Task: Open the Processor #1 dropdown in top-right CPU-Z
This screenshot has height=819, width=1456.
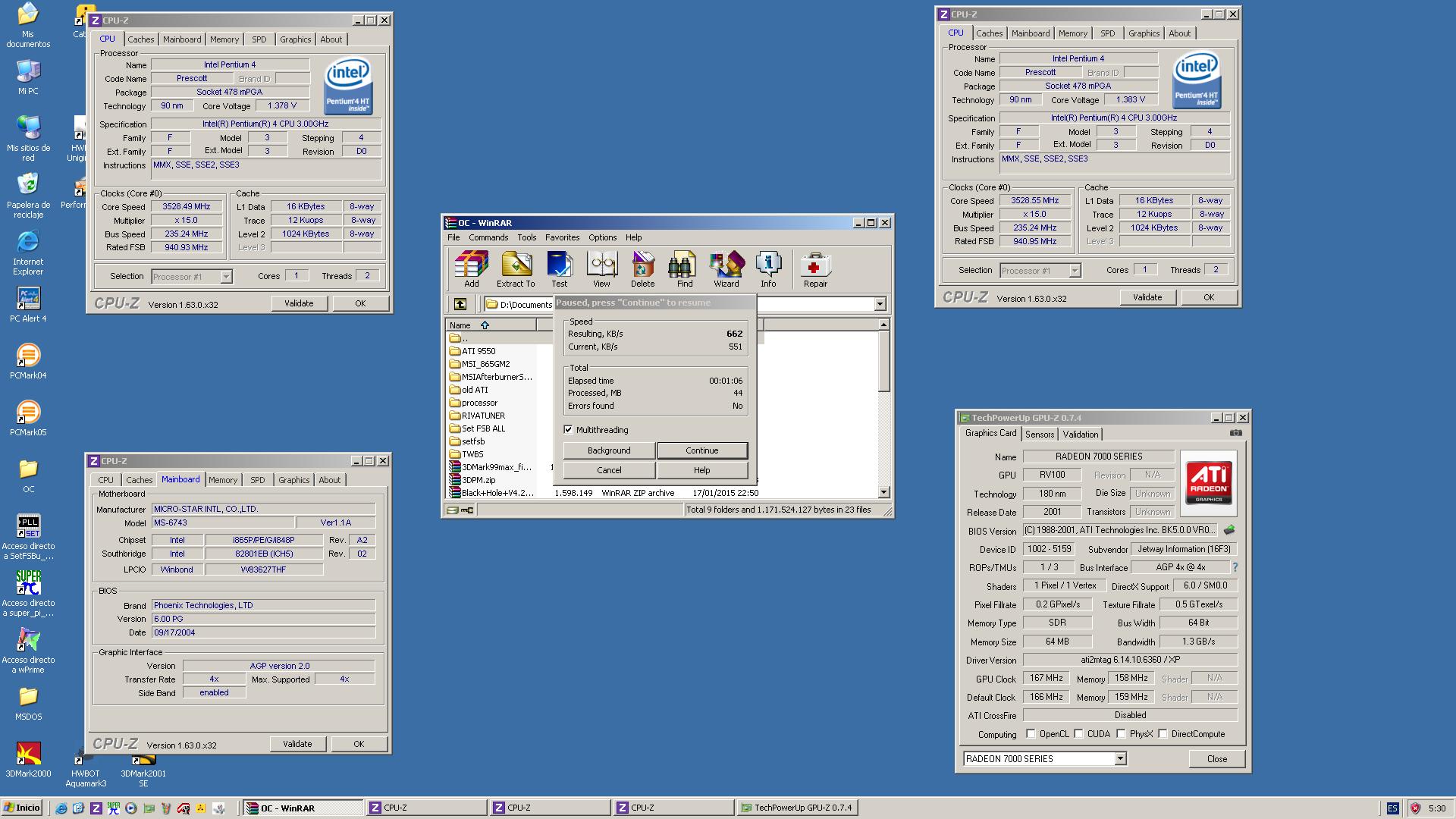Action: tap(1075, 271)
